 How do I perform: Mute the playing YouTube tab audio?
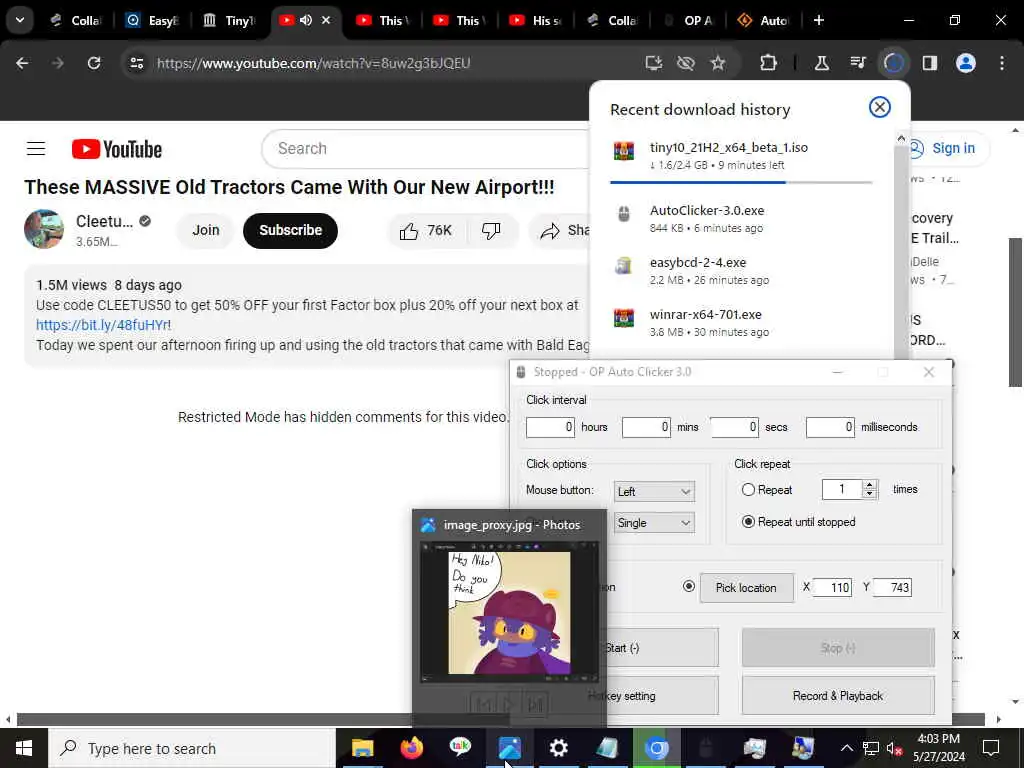(x=306, y=20)
